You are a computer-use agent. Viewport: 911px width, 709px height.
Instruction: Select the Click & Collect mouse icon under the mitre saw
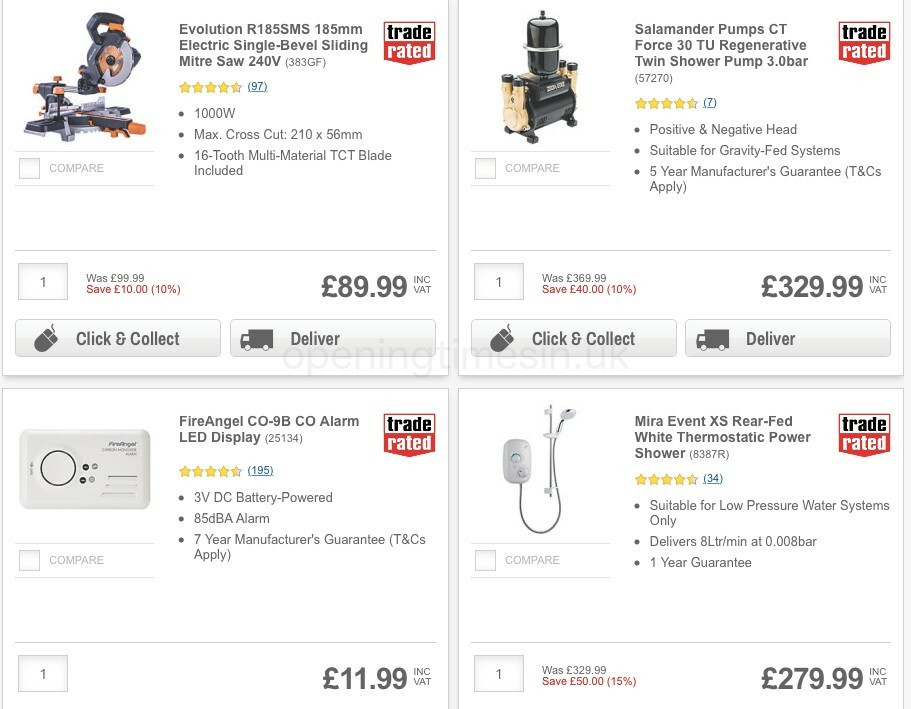(46, 338)
